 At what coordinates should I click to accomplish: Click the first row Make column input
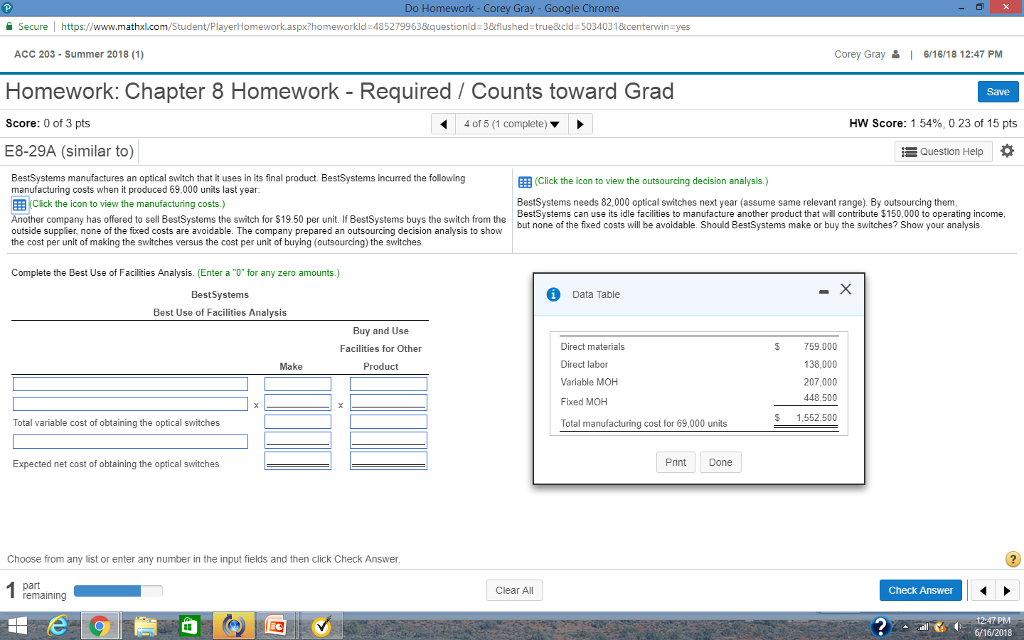pyautogui.click(x=298, y=384)
